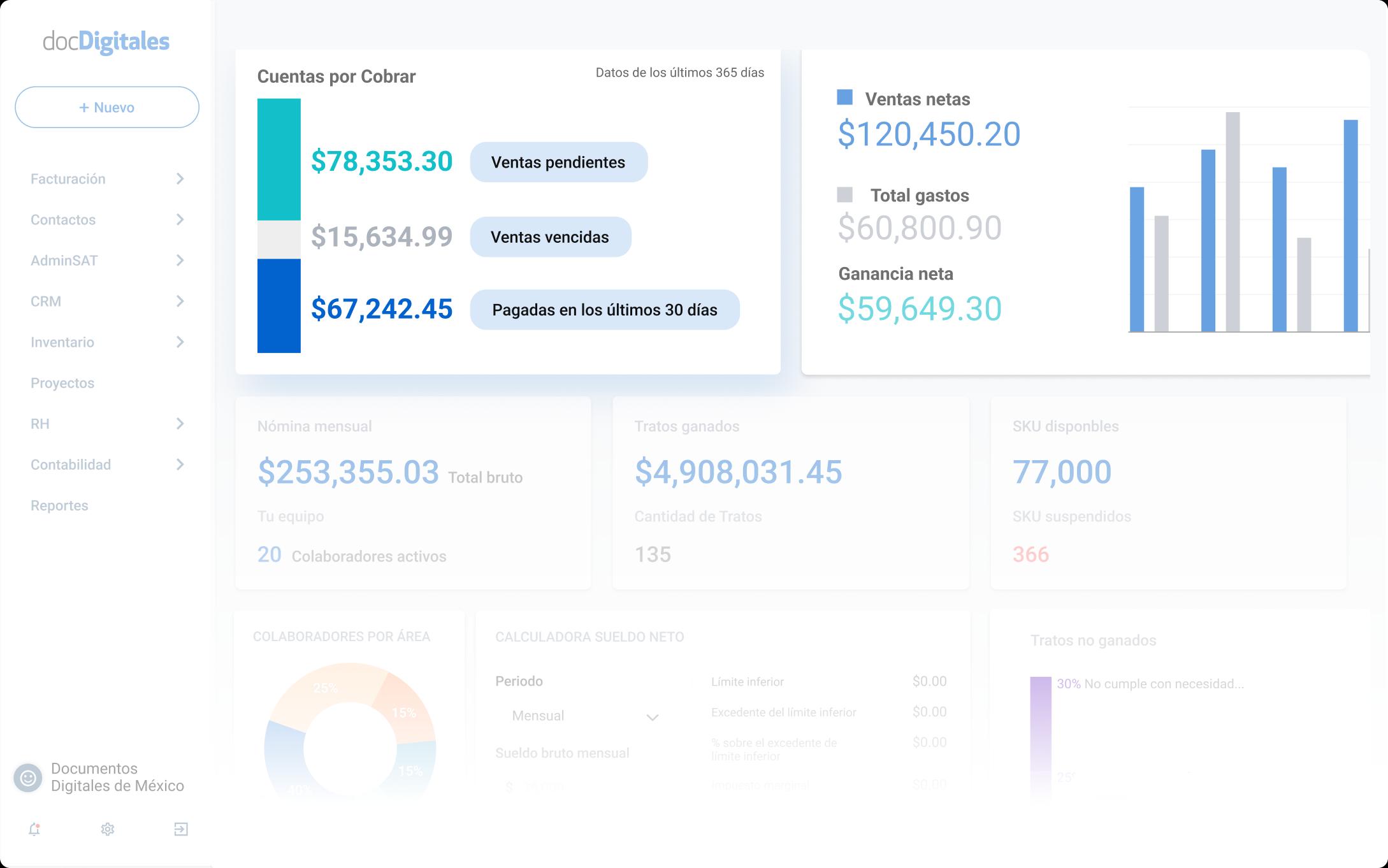Click the smiley user avatar icon
Image resolution: width=1388 pixels, height=868 pixels.
tap(28, 778)
